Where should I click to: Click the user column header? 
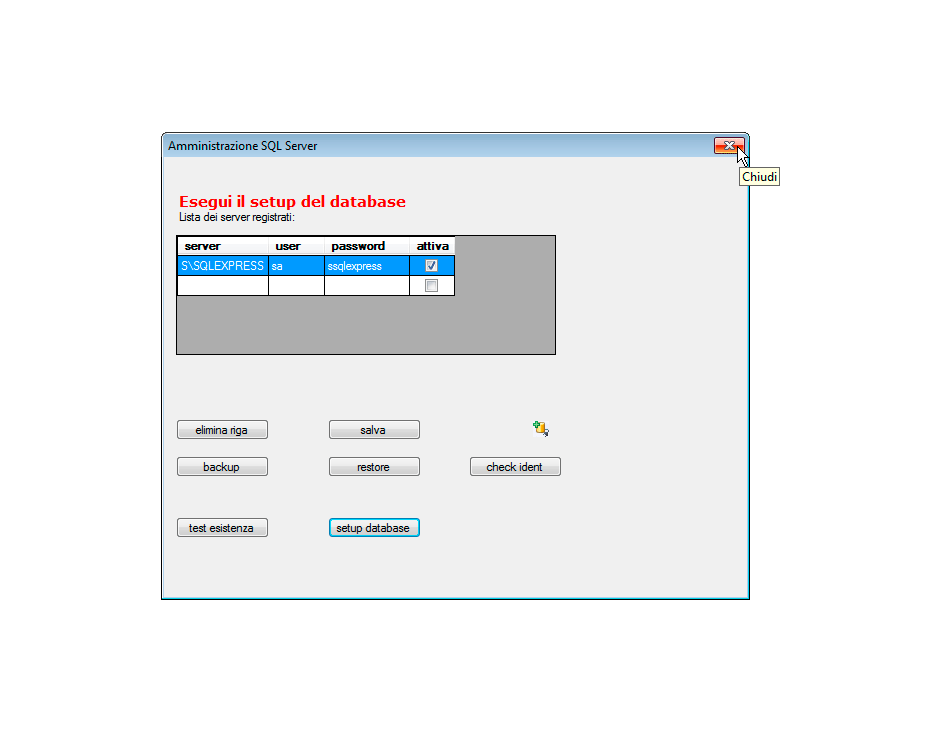pos(296,246)
